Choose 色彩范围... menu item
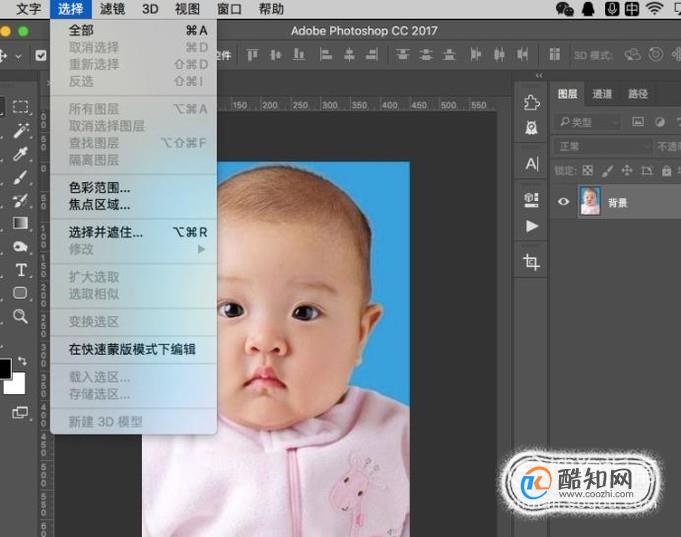Viewport: 681px width, 537px height. point(133,187)
